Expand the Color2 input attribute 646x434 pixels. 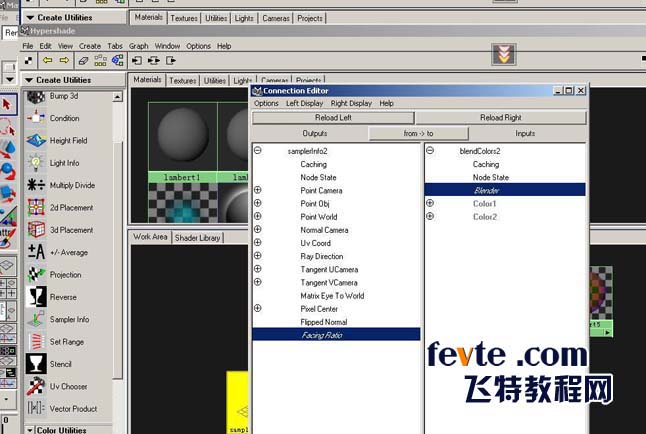tap(430, 216)
